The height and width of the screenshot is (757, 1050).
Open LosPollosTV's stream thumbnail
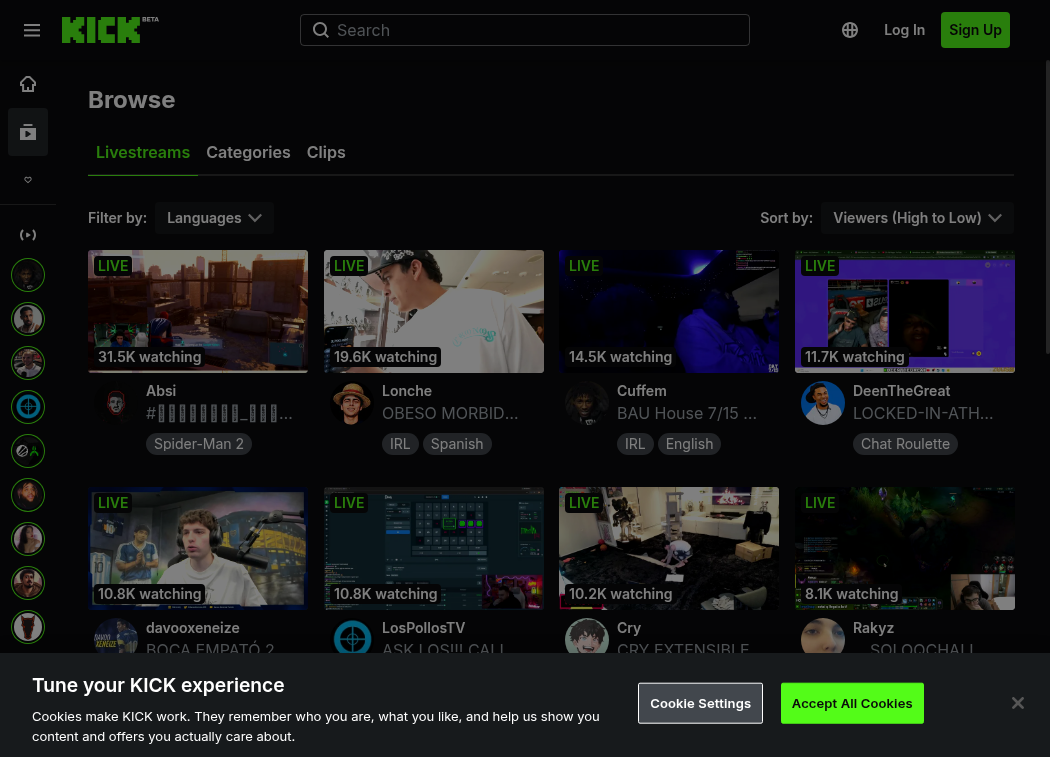[434, 549]
